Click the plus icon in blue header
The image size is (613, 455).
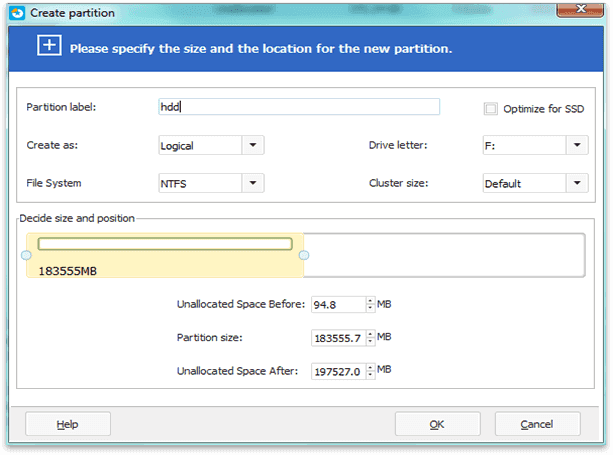click(x=49, y=45)
